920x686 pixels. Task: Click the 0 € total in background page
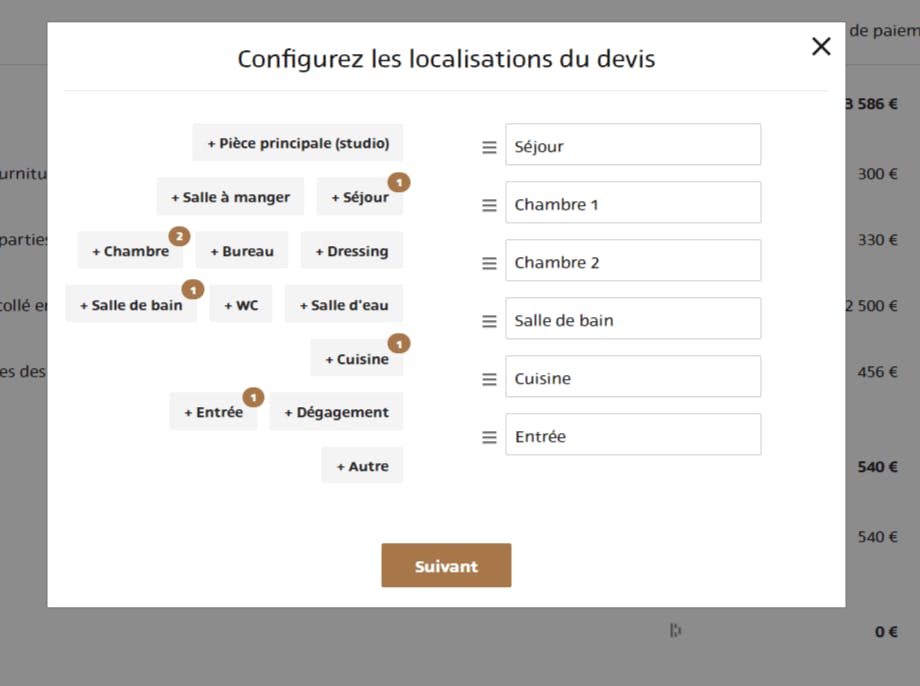[x=886, y=631]
